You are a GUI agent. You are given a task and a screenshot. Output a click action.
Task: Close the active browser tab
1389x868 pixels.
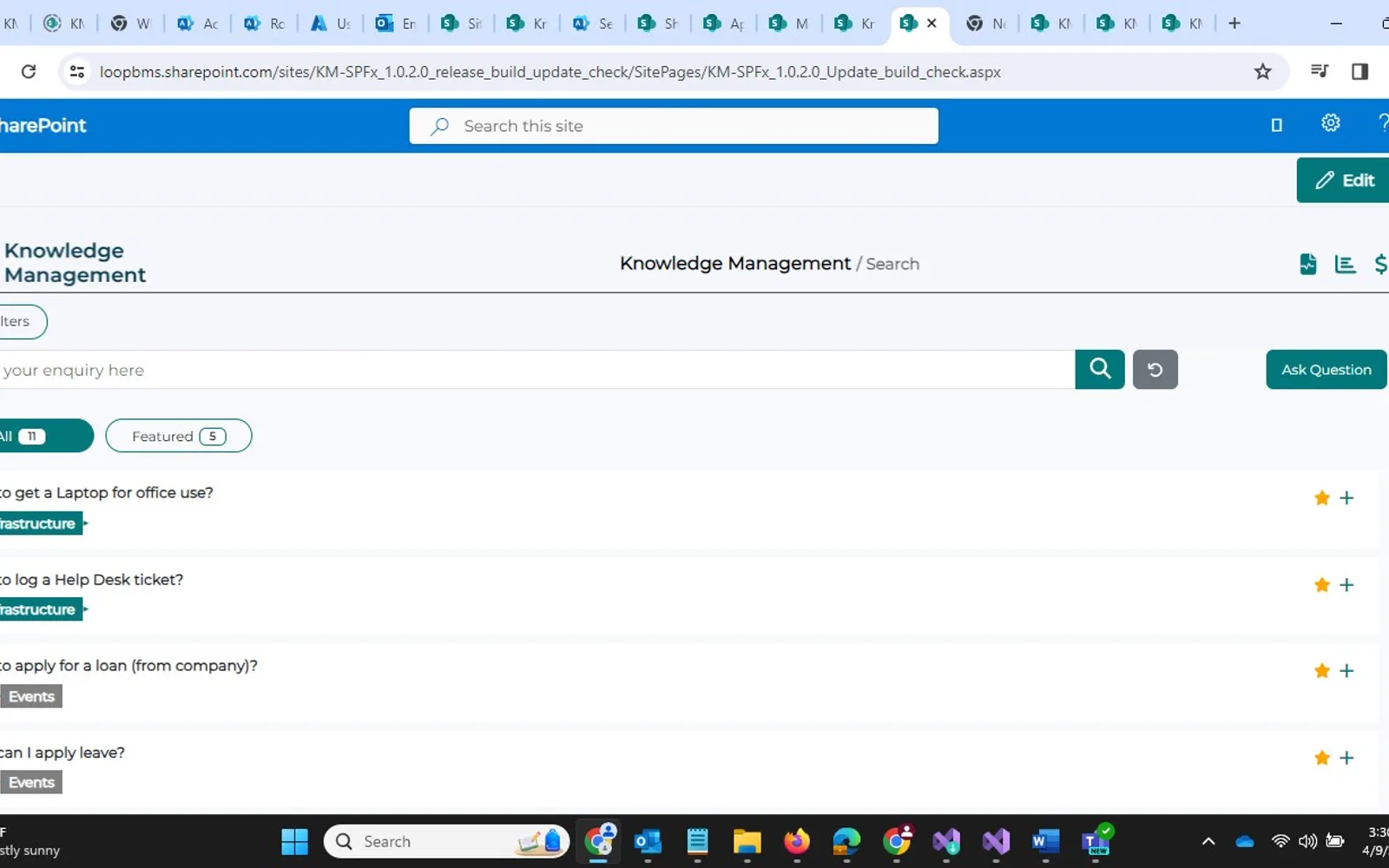pos(931,23)
